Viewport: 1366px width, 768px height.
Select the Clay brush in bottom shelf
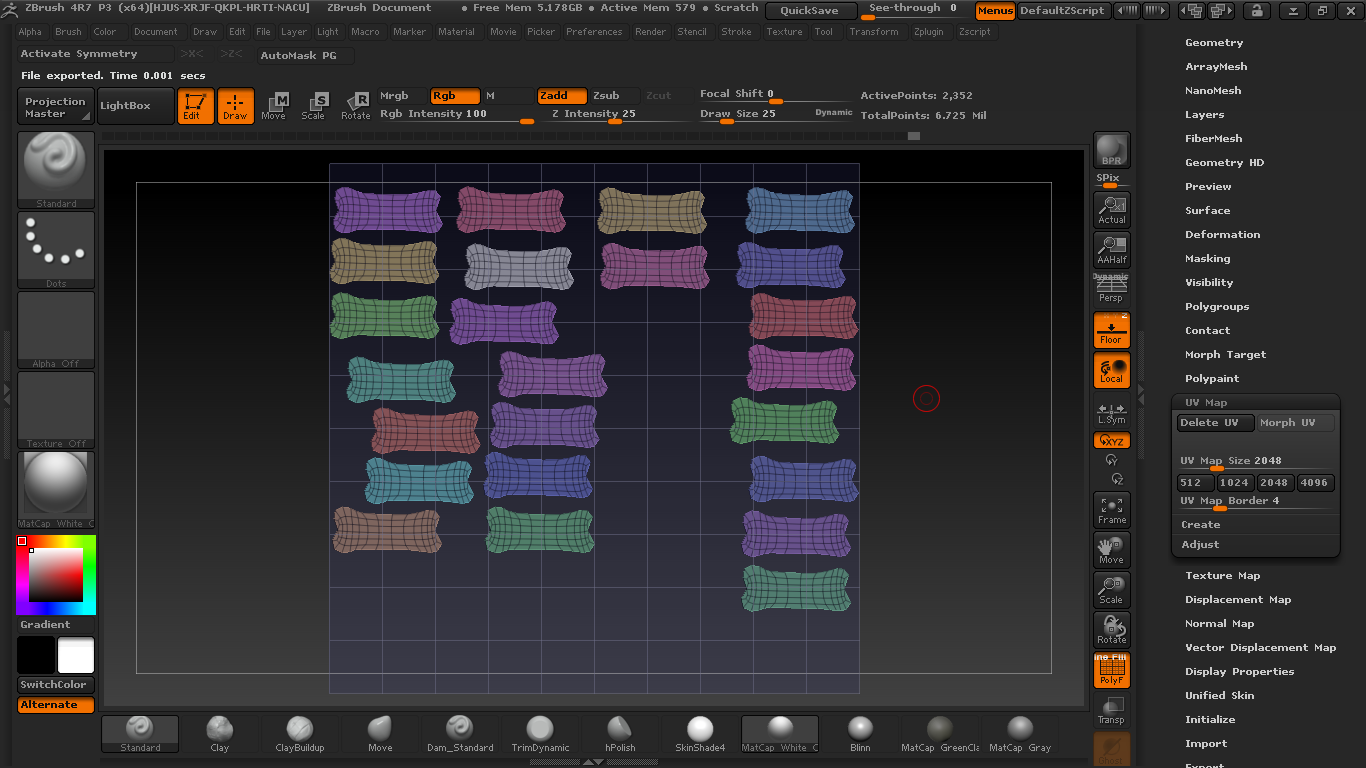tap(220, 734)
